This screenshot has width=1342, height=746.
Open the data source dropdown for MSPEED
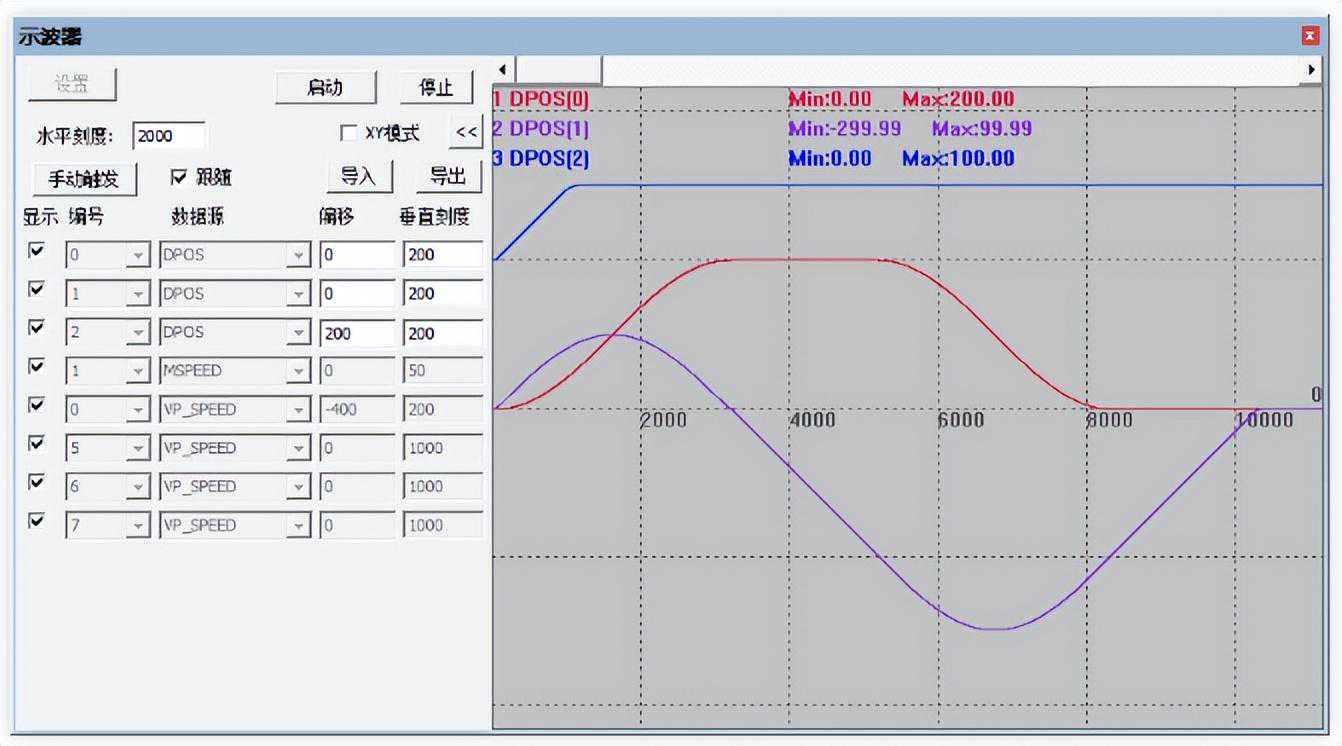point(298,372)
